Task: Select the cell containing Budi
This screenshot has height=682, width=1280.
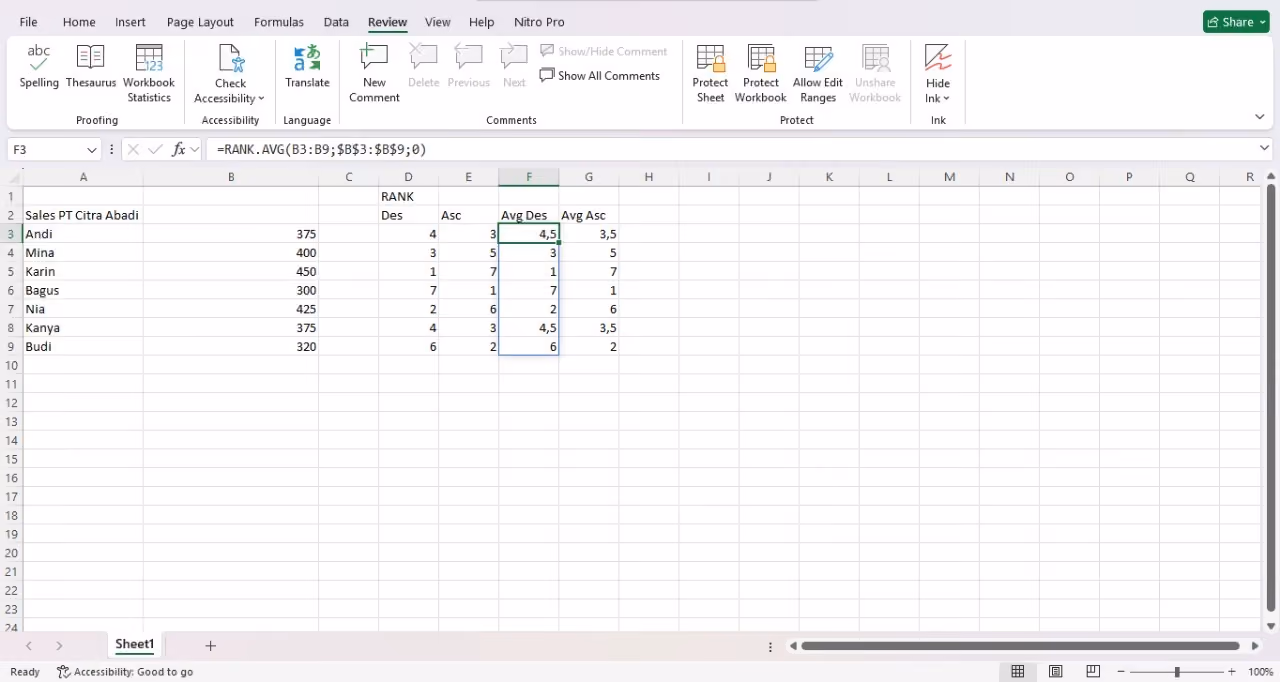Action: pyautogui.click(x=83, y=346)
